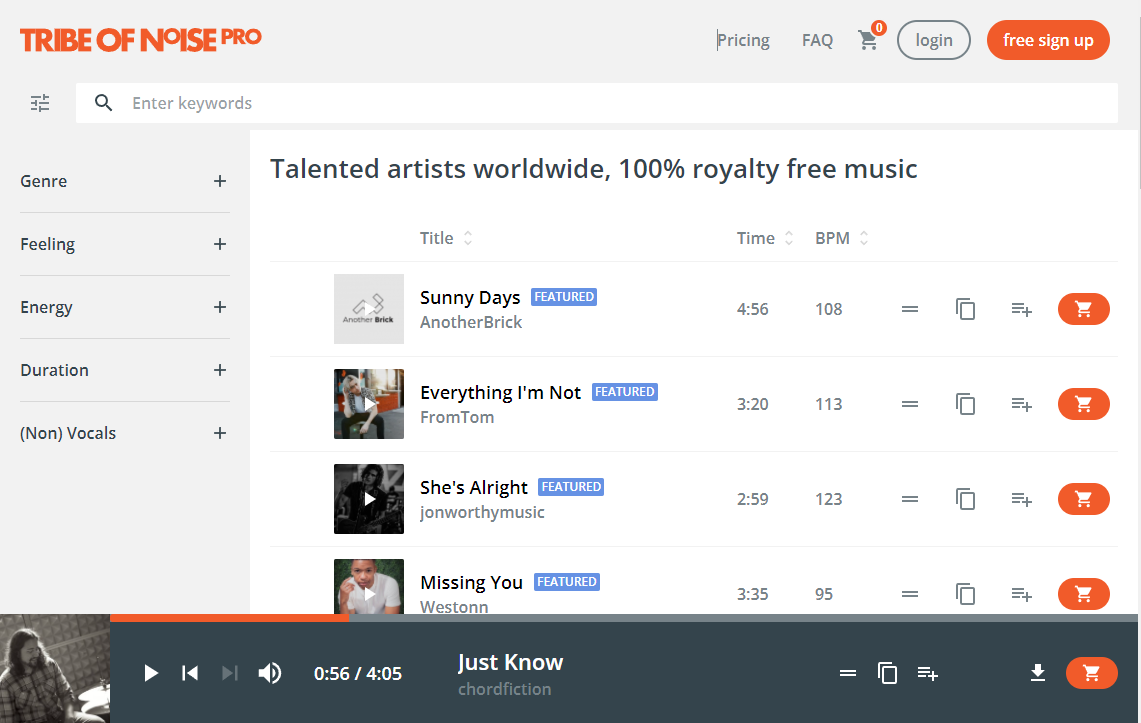Click the Just Know title in player
The image size is (1141, 723).
(510, 662)
